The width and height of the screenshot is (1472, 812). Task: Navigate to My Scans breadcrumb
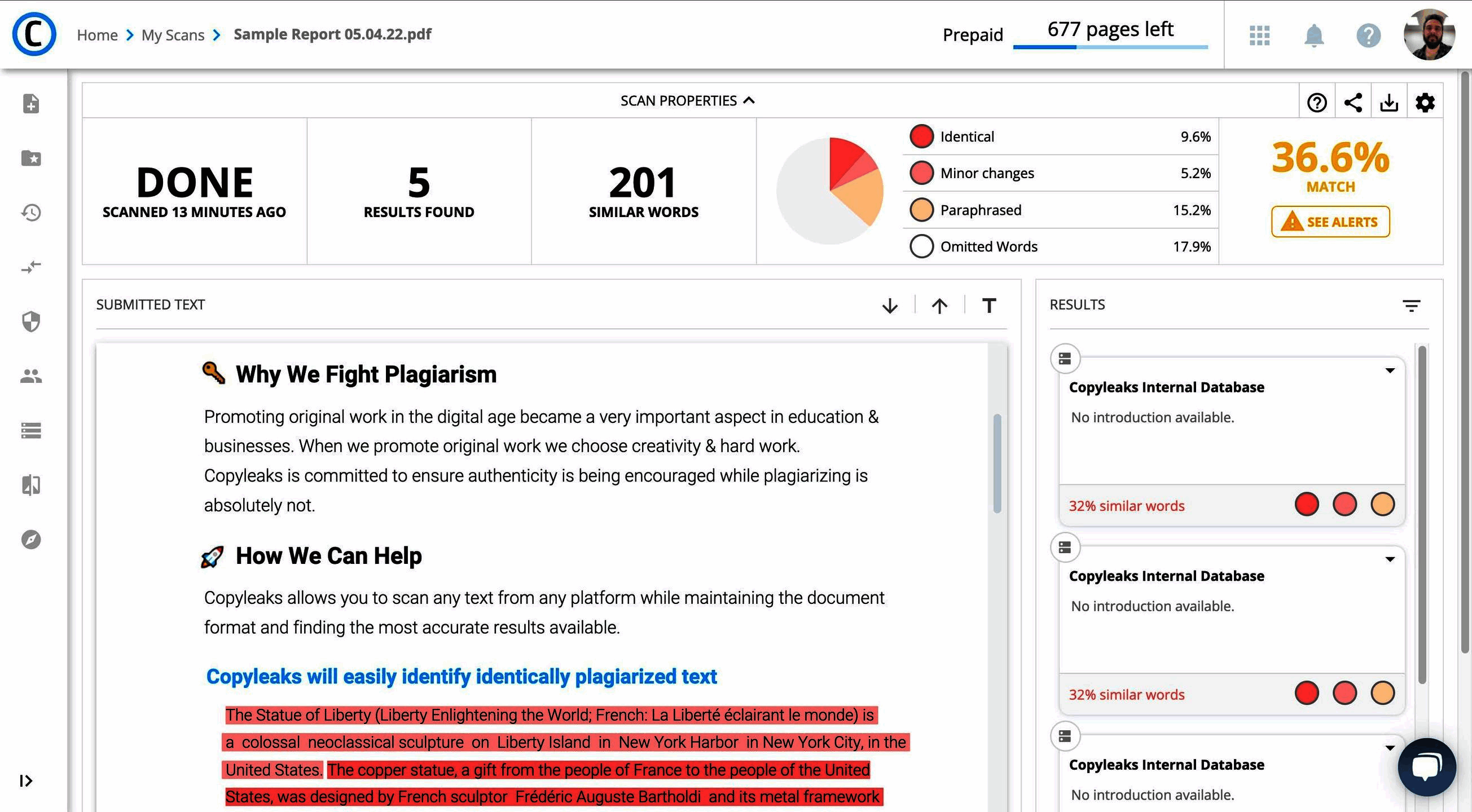pos(173,35)
